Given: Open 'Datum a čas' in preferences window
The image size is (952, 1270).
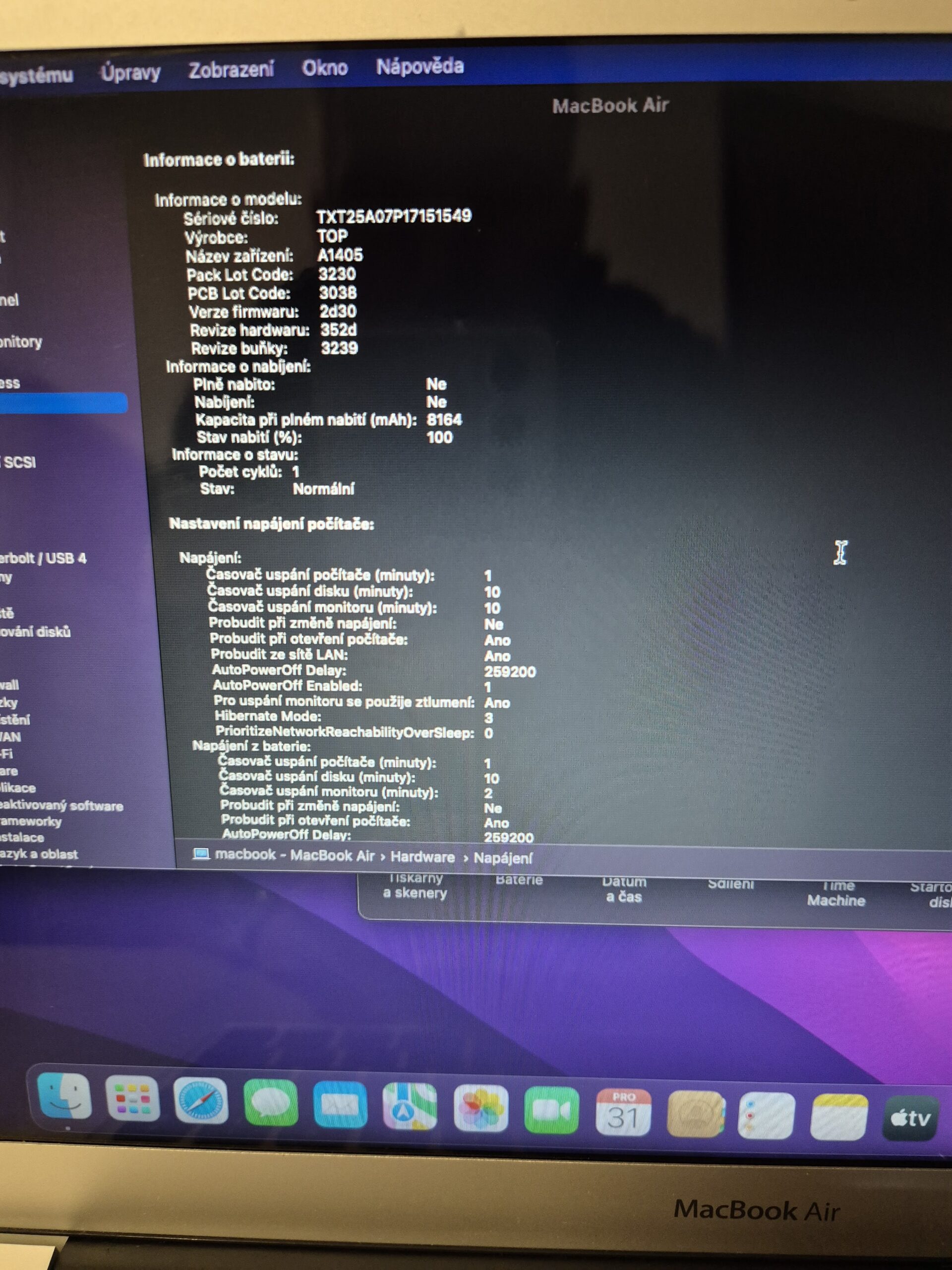Looking at the screenshot, I should click(x=624, y=890).
